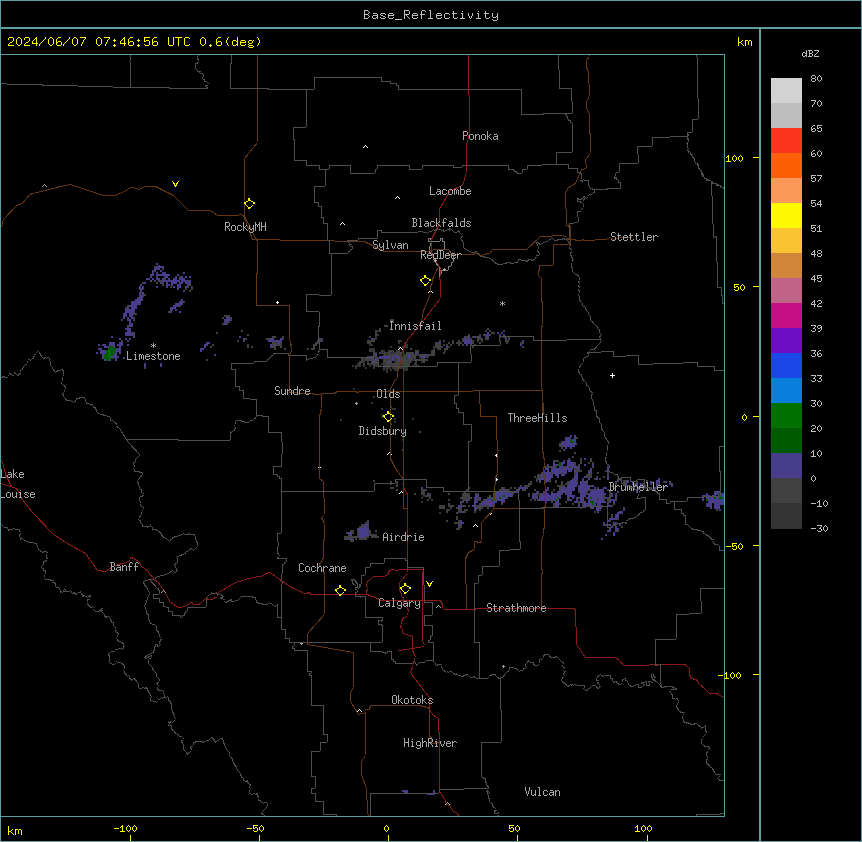Click the purple 0 dBZ color swatch
The height and width of the screenshot is (842, 862).
(x=786, y=466)
